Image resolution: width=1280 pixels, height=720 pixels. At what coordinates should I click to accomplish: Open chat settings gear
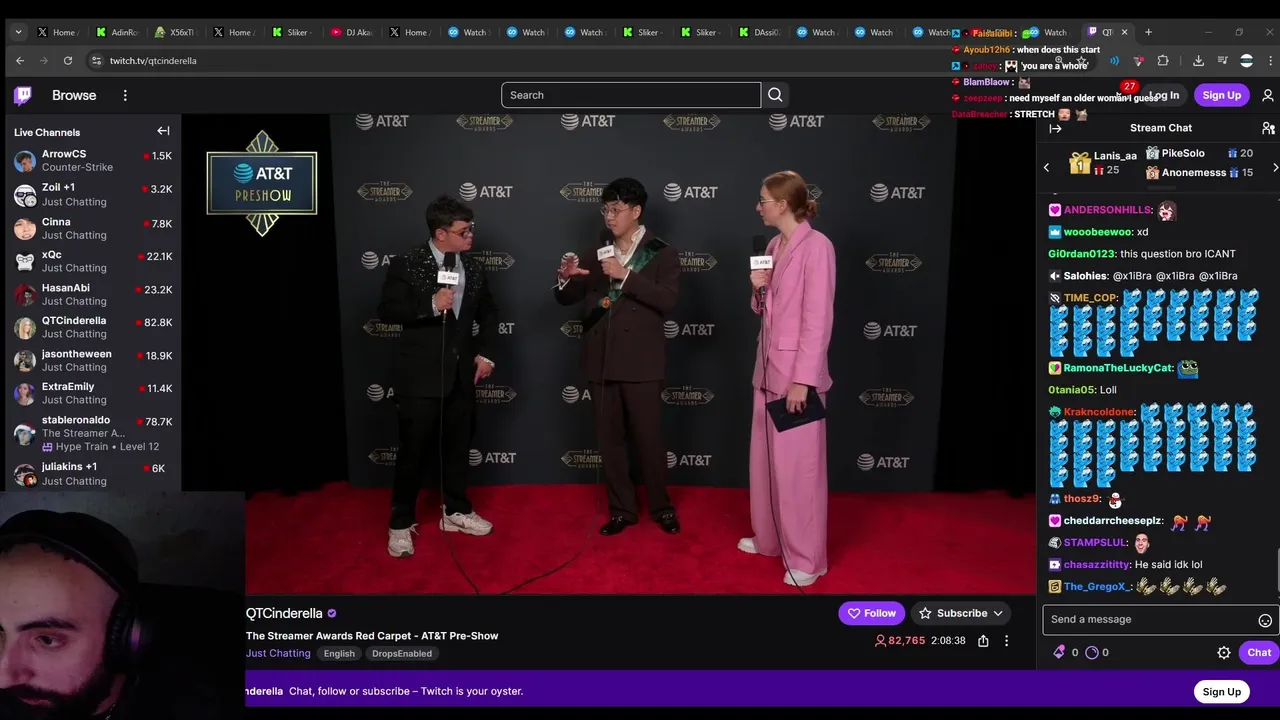pyautogui.click(x=1224, y=652)
